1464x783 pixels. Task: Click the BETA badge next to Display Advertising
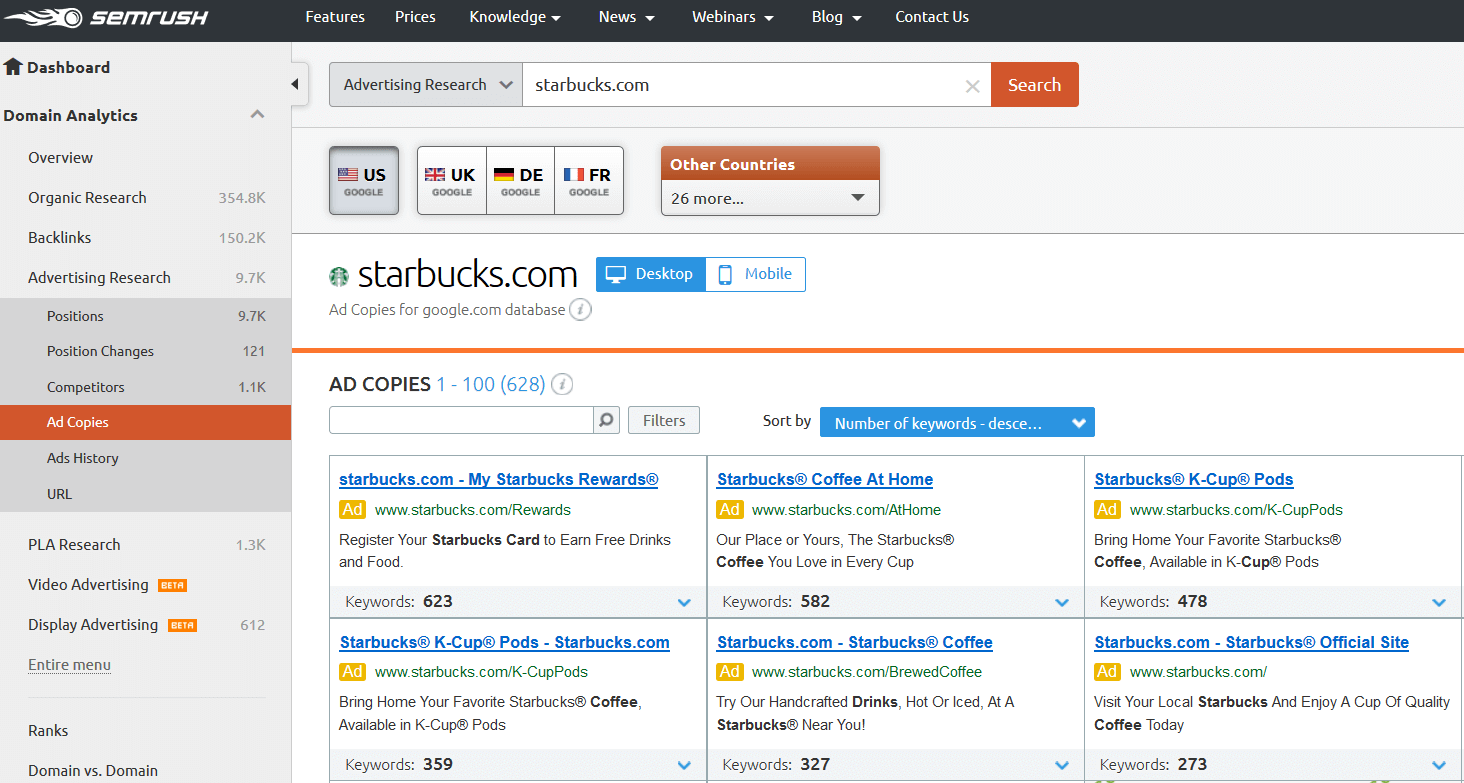coord(182,625)
